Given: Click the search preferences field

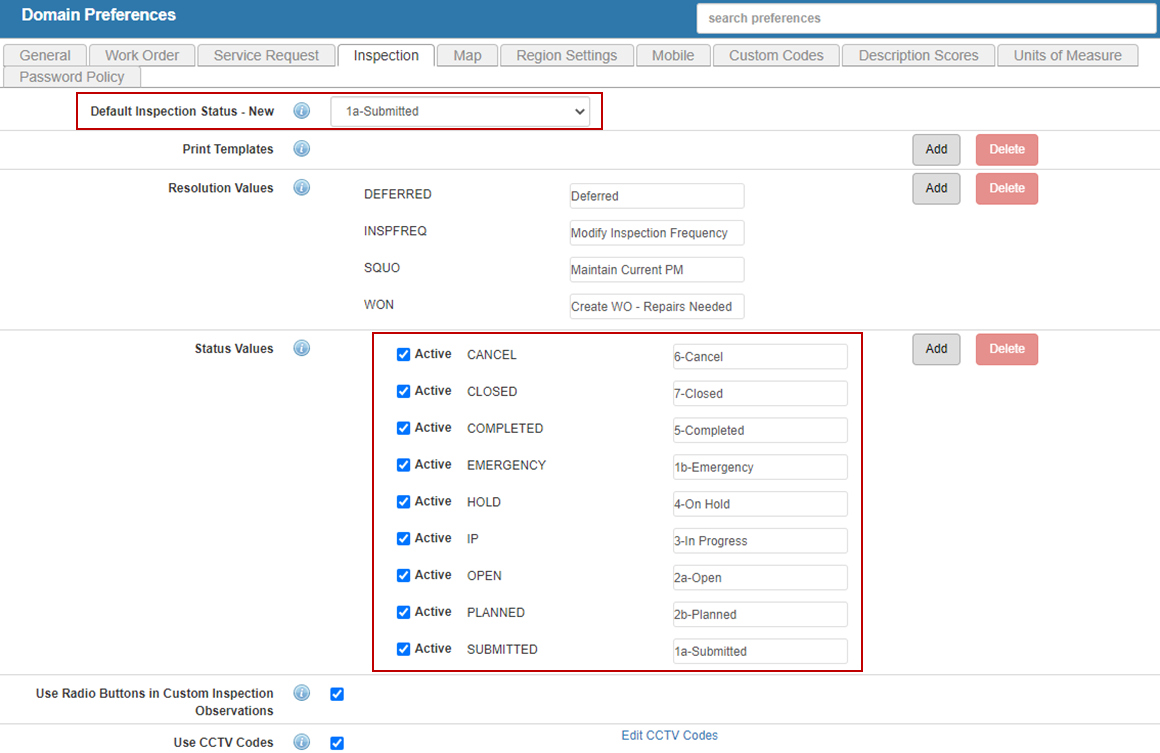Looking at the screenshot, I should (x=925, y=18).
